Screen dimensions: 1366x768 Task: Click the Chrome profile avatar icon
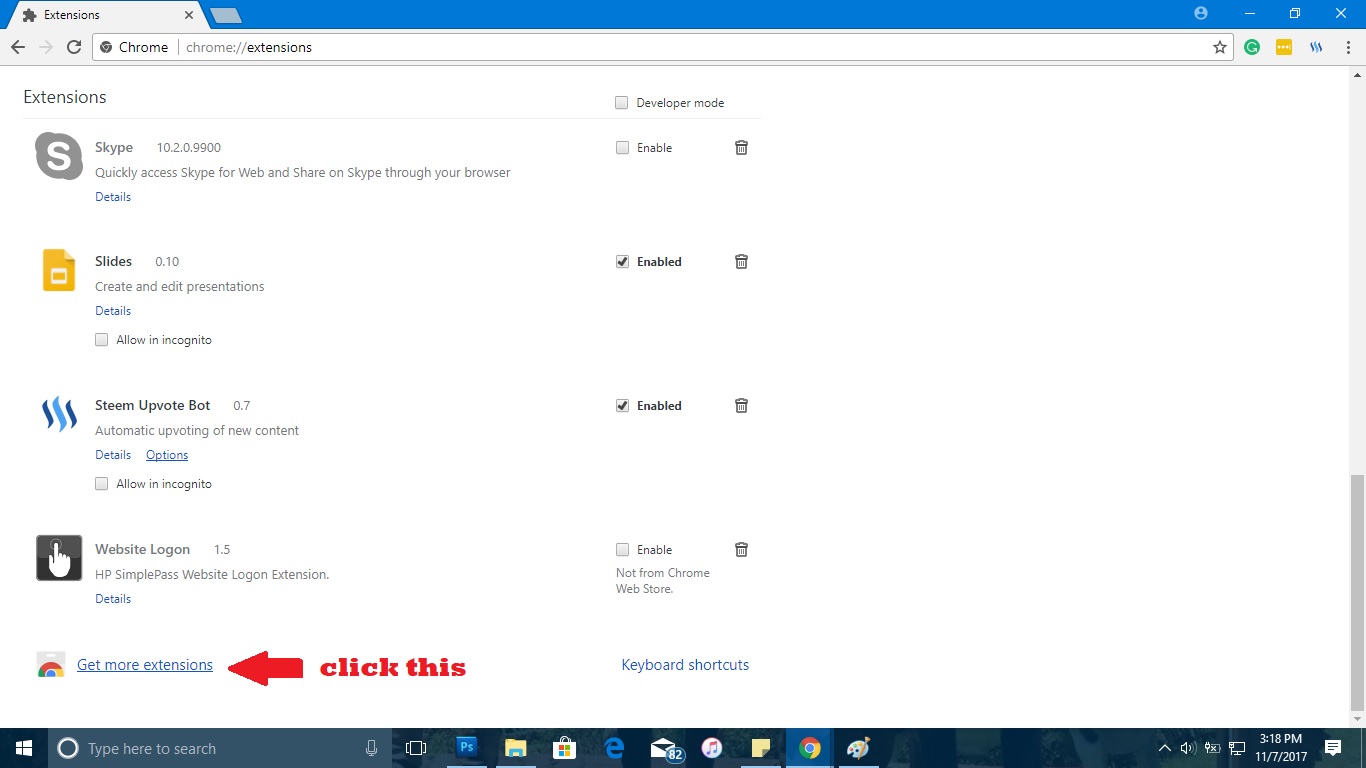click(1201, 13)
